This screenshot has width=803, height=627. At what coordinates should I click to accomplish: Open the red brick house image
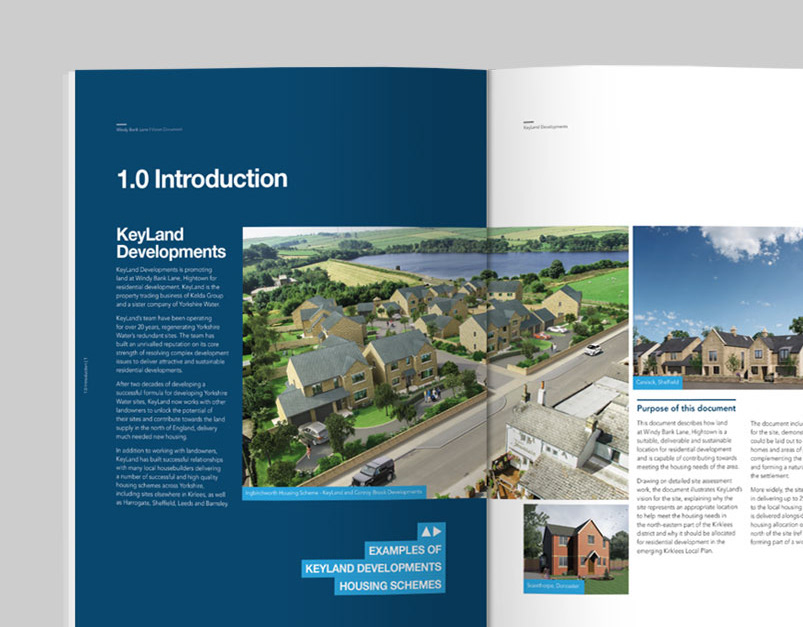tap(576, 549)
